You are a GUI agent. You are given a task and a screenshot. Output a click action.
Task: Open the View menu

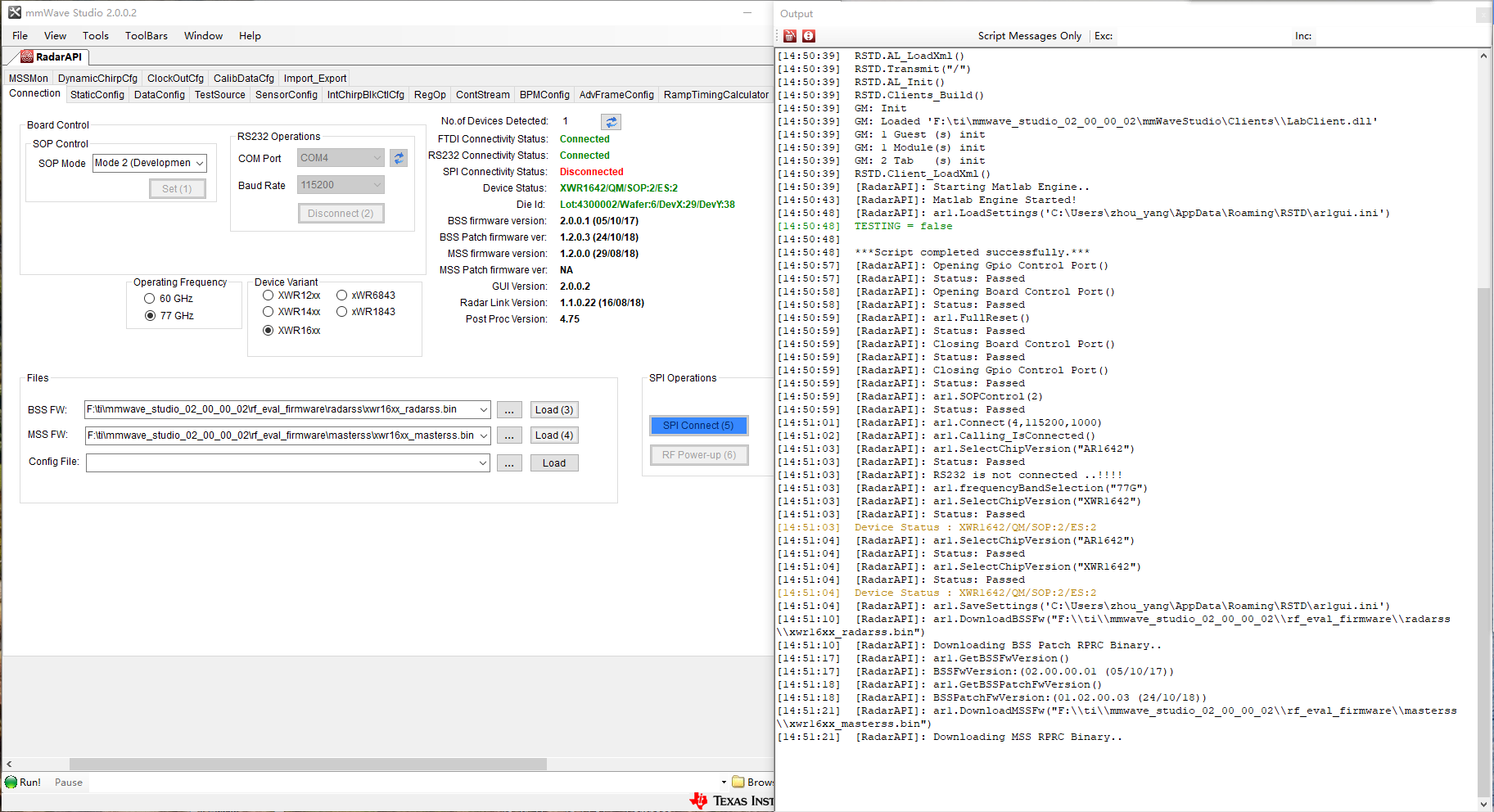pos(56,36)
